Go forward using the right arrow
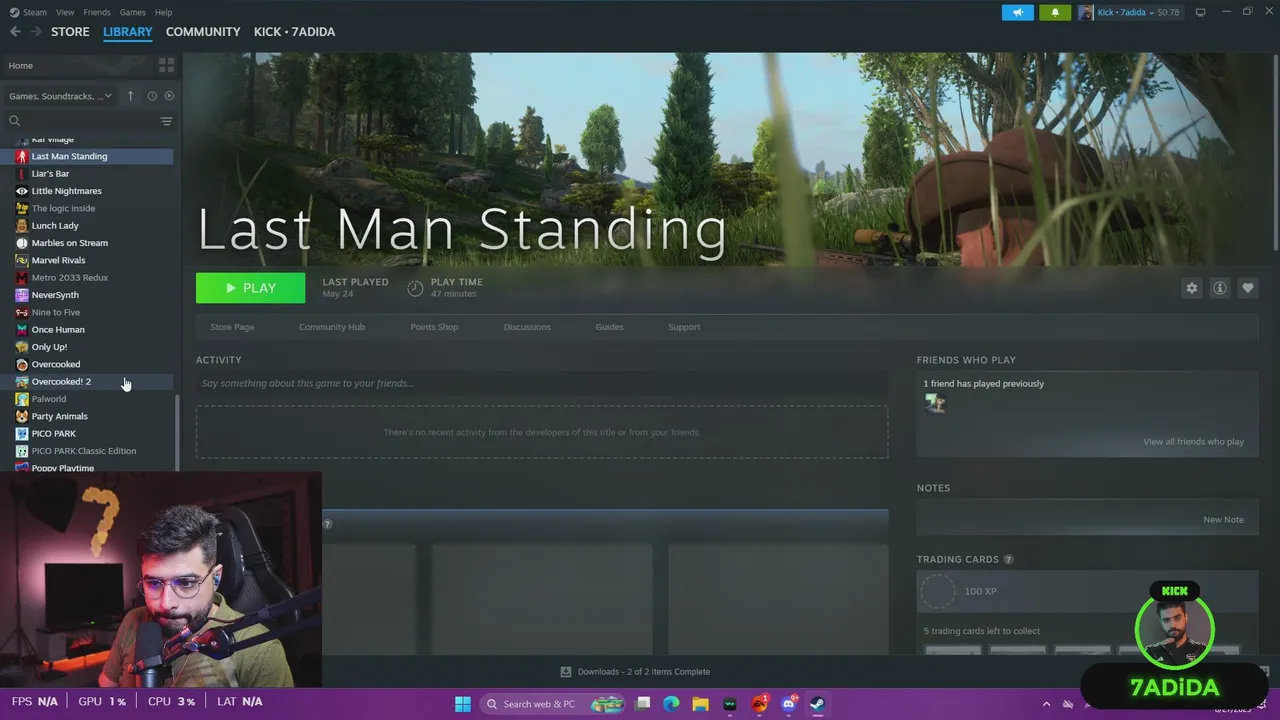This screenshot has height=720, width=1280. [36, 32]
